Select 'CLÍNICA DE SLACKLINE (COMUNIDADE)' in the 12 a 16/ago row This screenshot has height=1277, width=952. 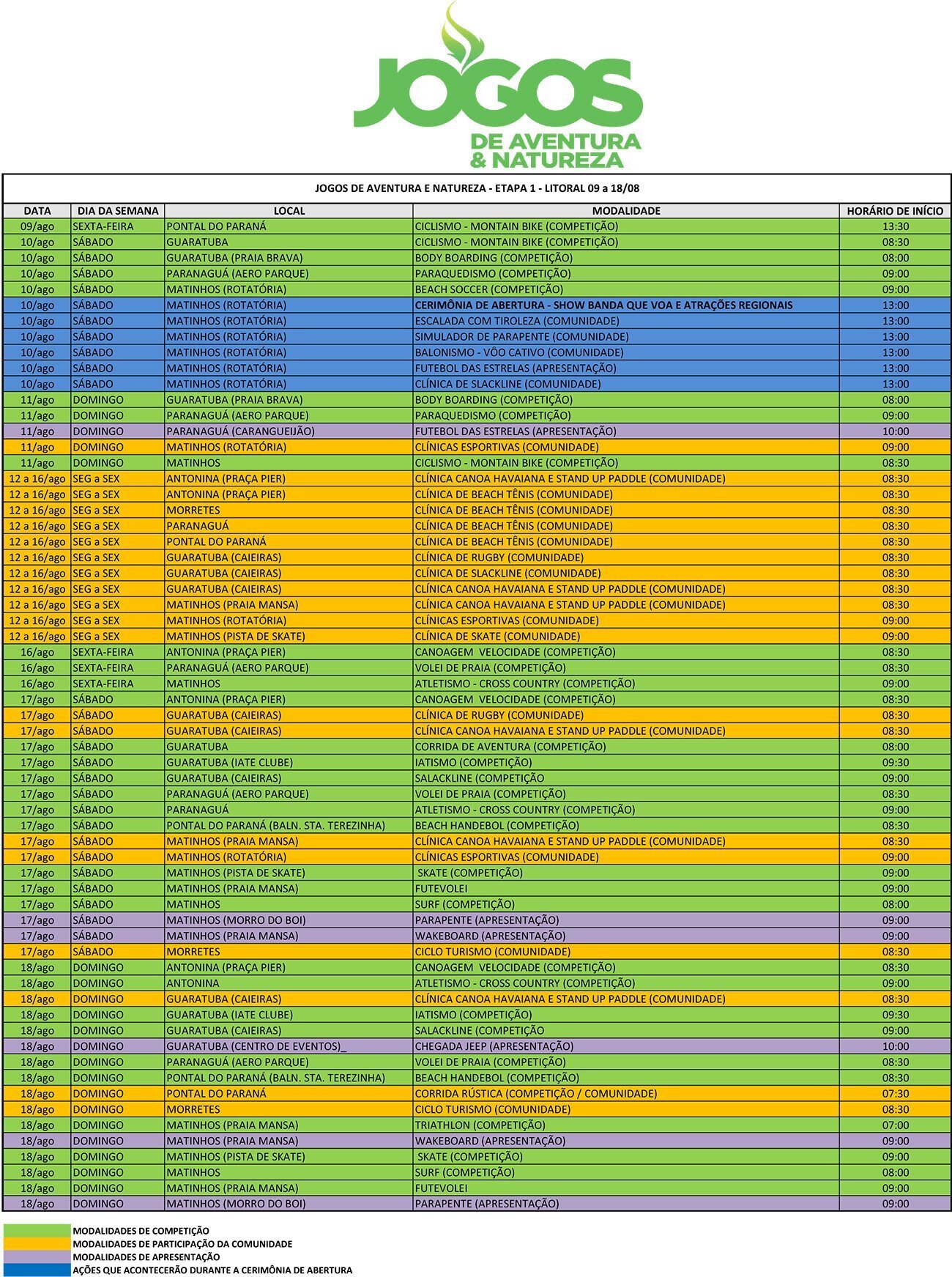point(626,574)
